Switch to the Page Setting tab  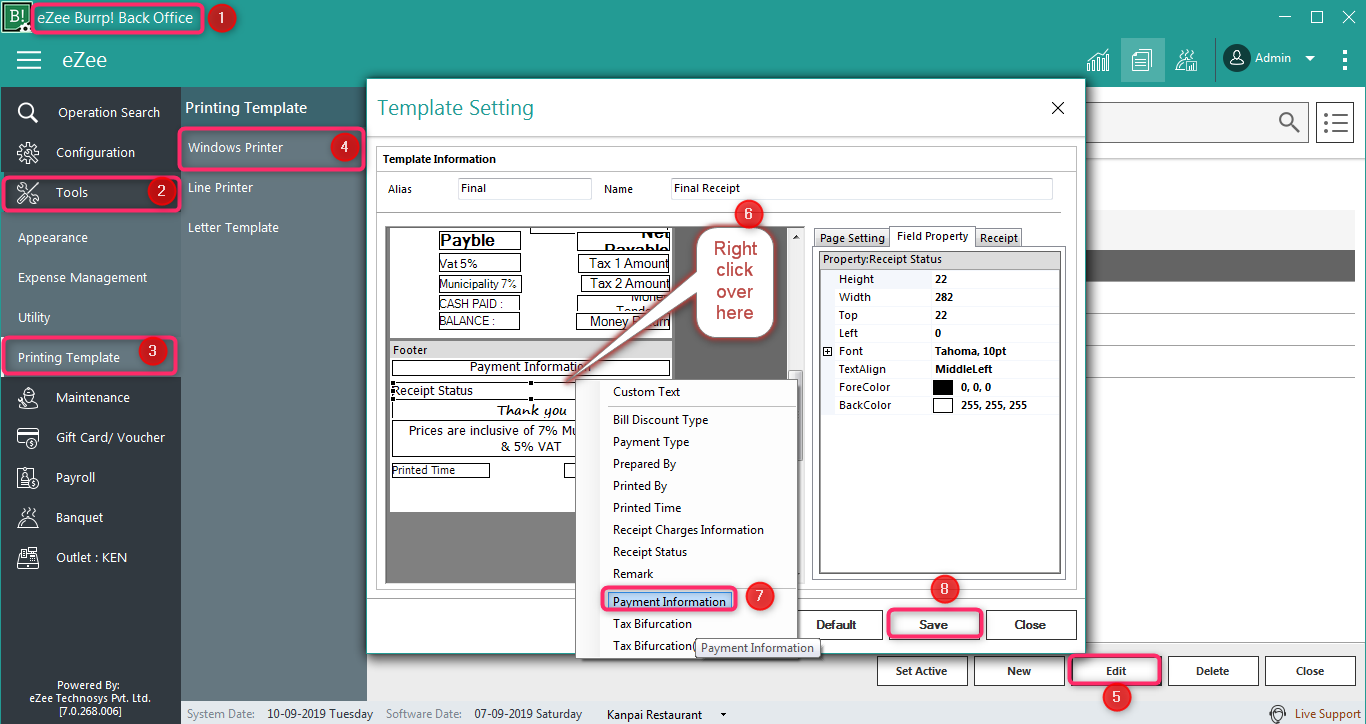point(852,238)
